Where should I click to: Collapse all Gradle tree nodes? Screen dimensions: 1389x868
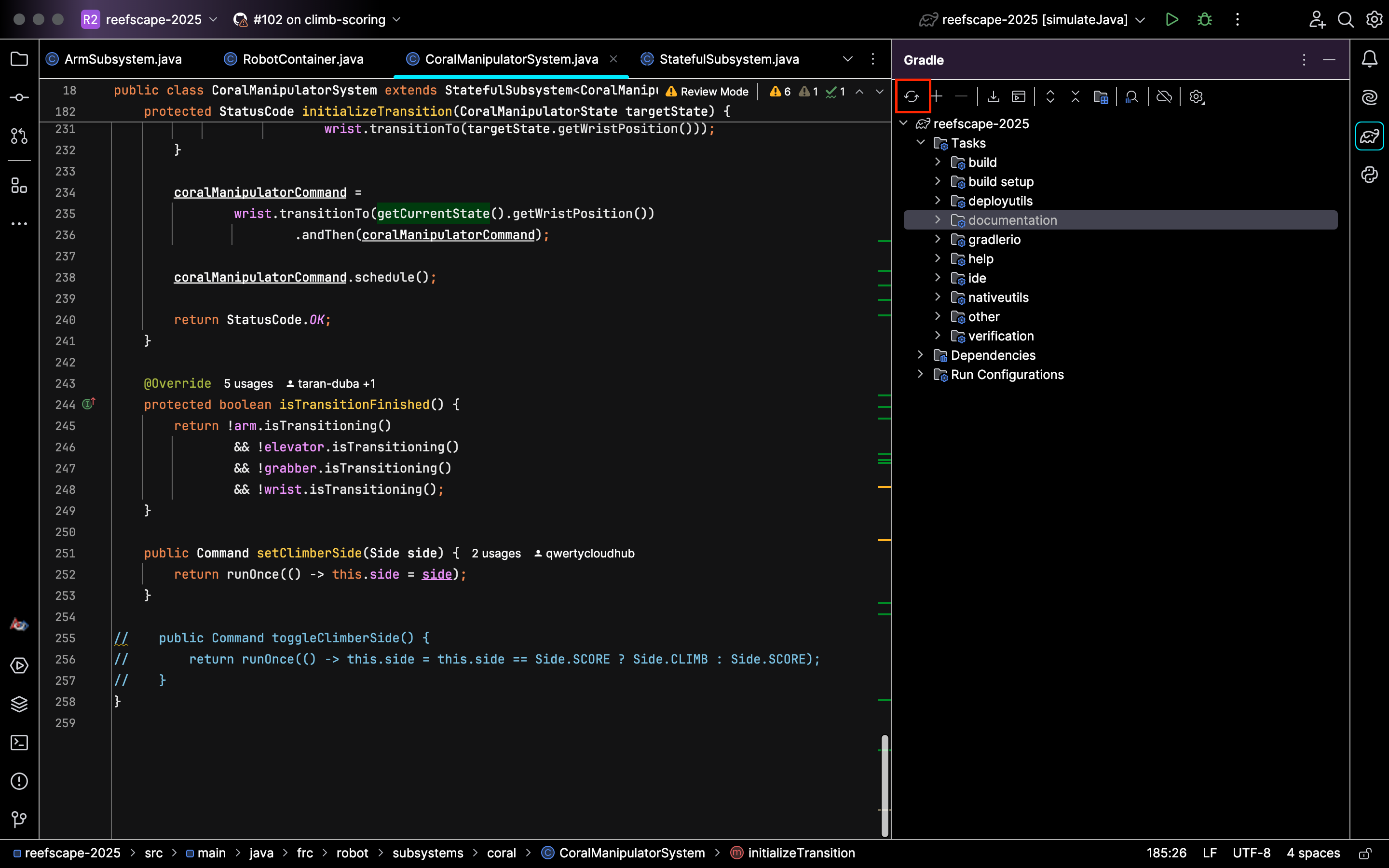pos(1076,96)
